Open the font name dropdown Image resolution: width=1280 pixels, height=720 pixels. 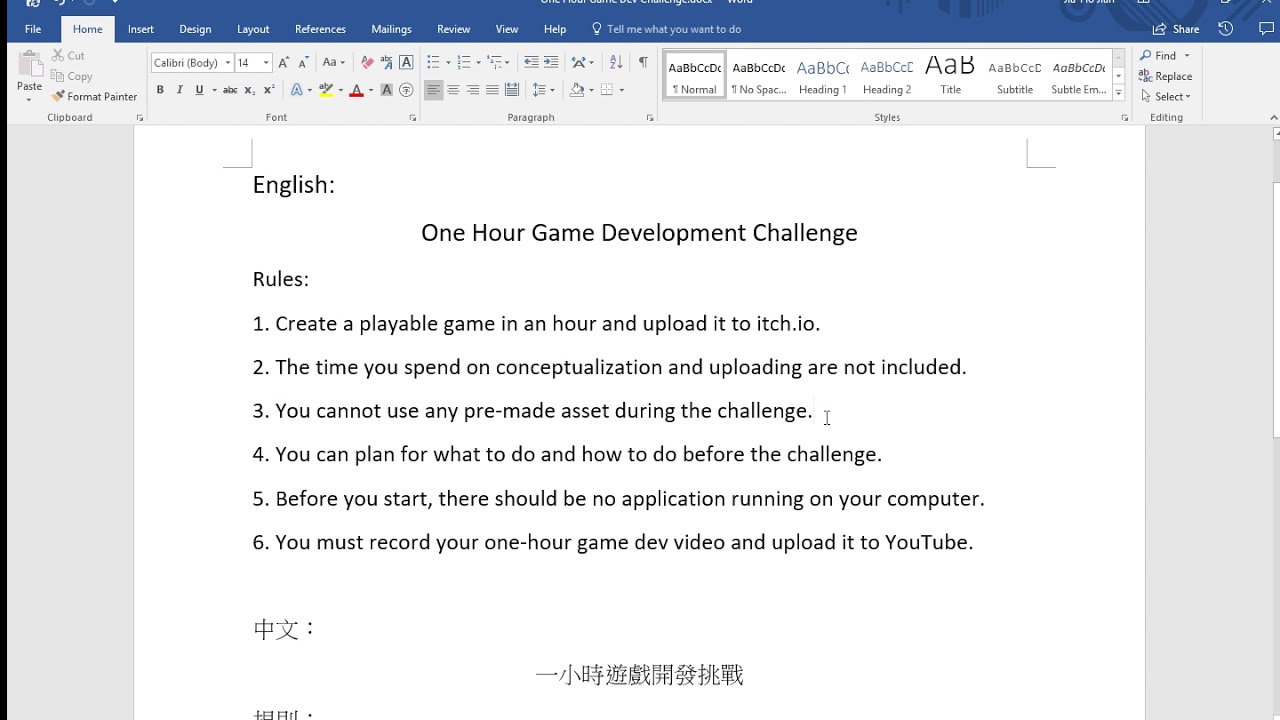tap(228, 63)
